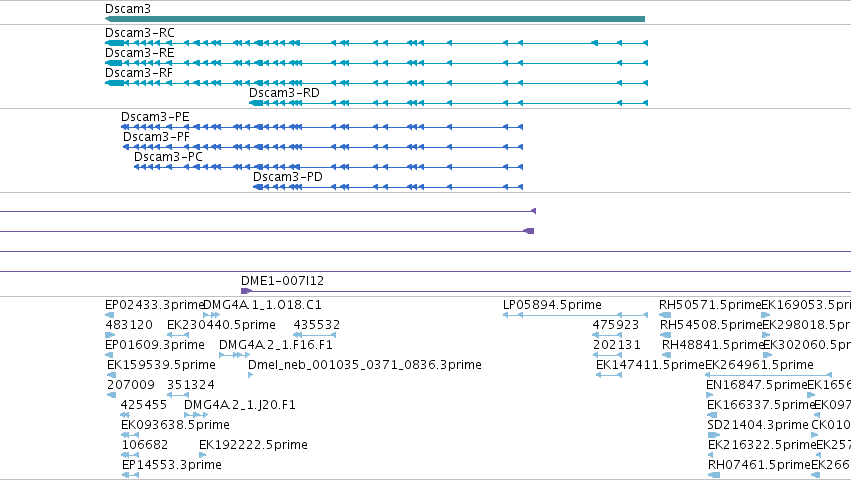This screenshot has height=480, width=851.
Task: Select feature 202131
Action: (x=617, y=345)
